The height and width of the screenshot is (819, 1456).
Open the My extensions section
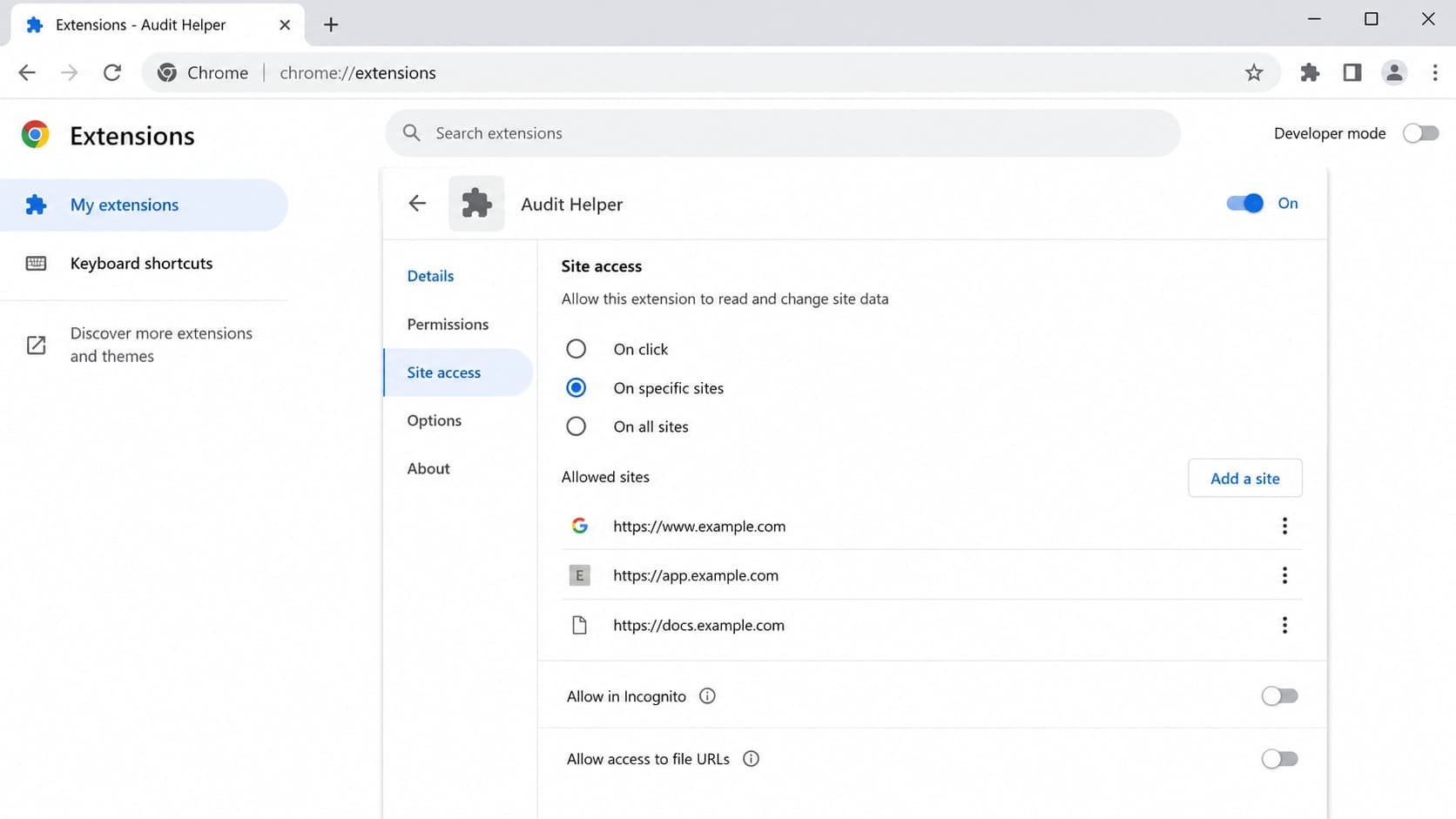(x=144, y=205)
